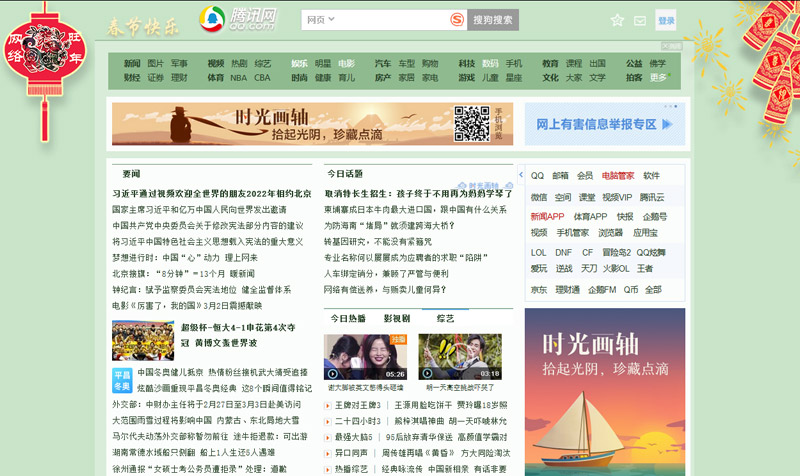800x476 pixels.
Task: Open the LOL game link
Action: (538, 252)
